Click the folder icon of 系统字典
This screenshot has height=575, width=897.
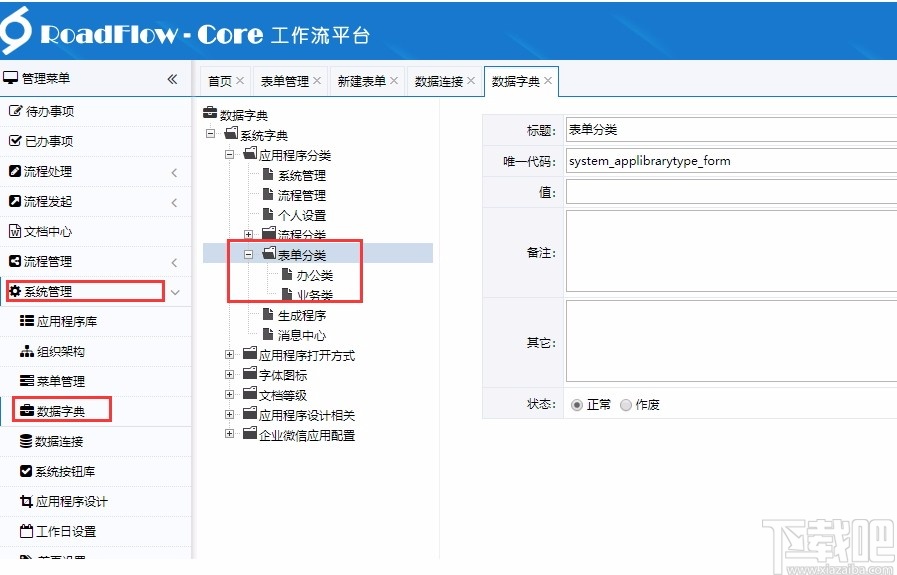231,133
